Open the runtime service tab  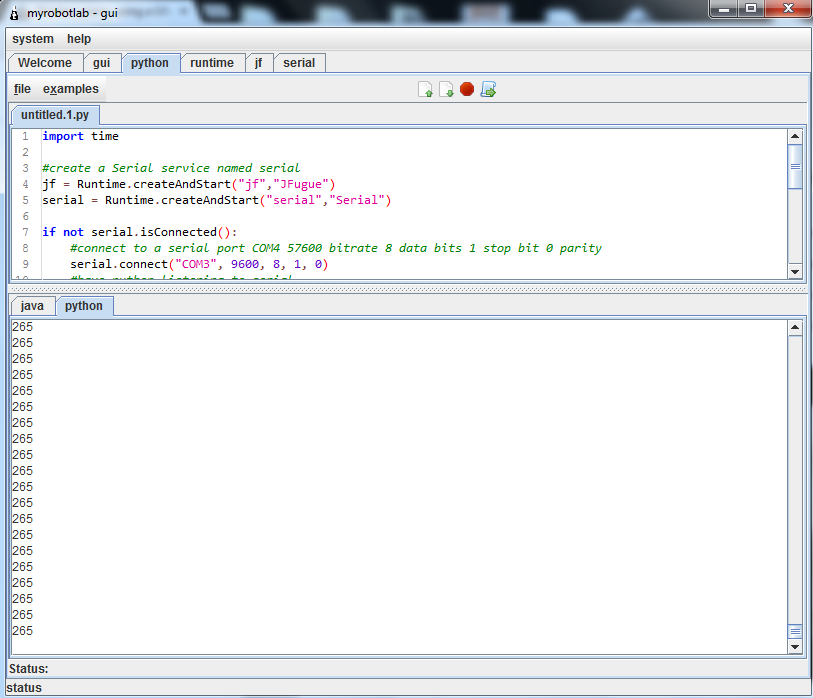click(212, 63)
